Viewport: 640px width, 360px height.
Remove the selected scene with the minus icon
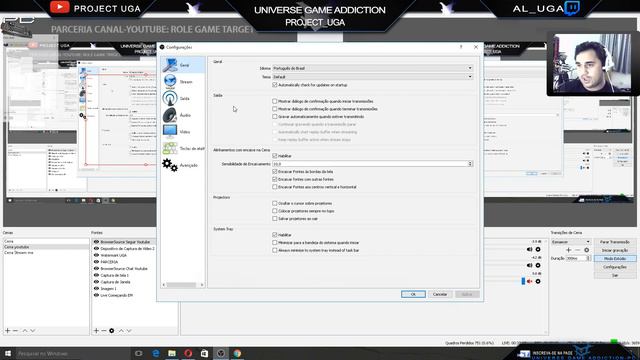point(16,331)
